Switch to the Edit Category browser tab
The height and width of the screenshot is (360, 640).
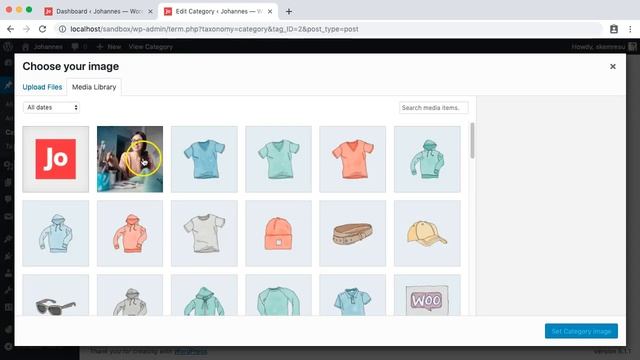point(218,11)
